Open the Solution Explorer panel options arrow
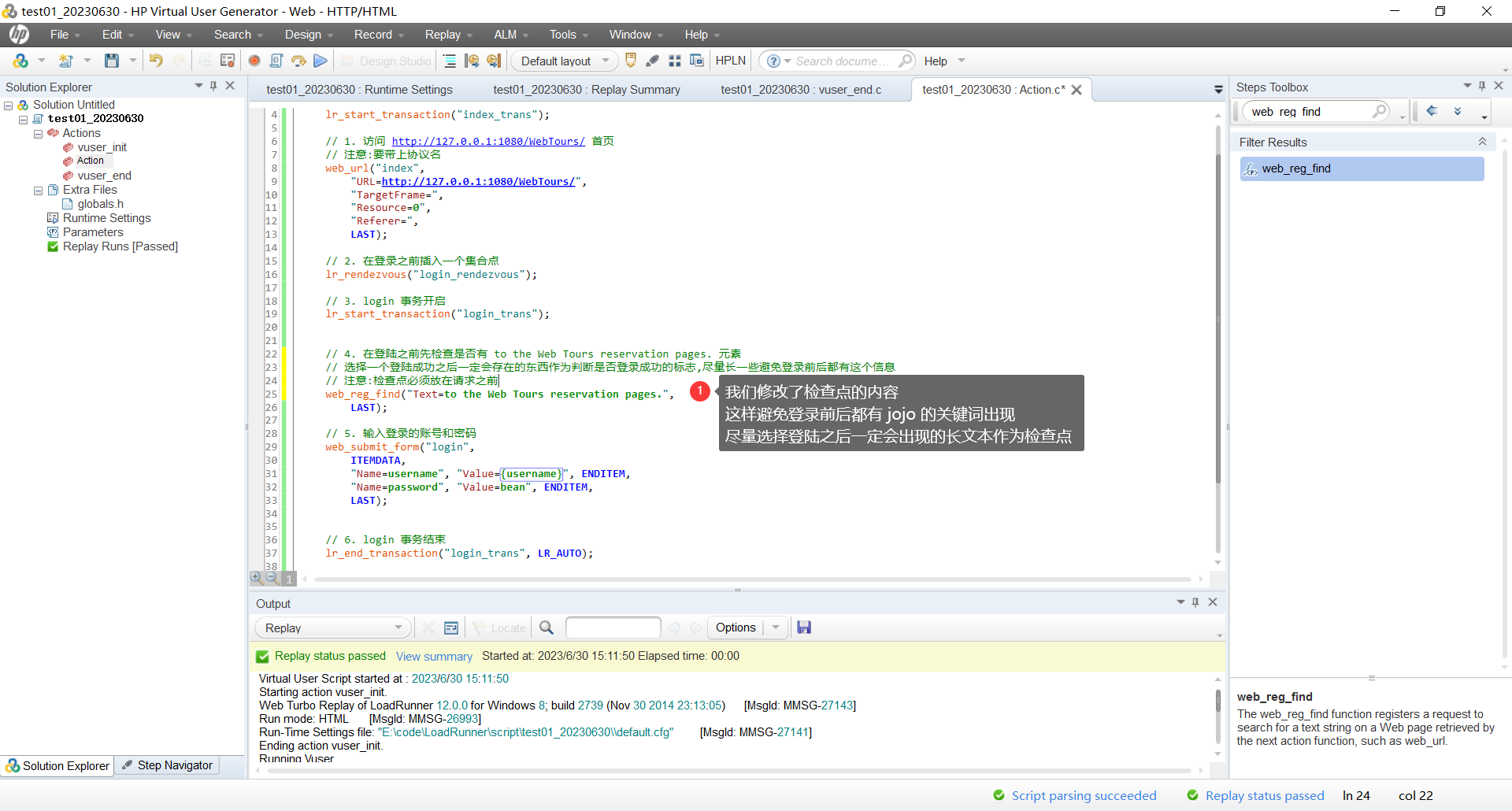 198,86
